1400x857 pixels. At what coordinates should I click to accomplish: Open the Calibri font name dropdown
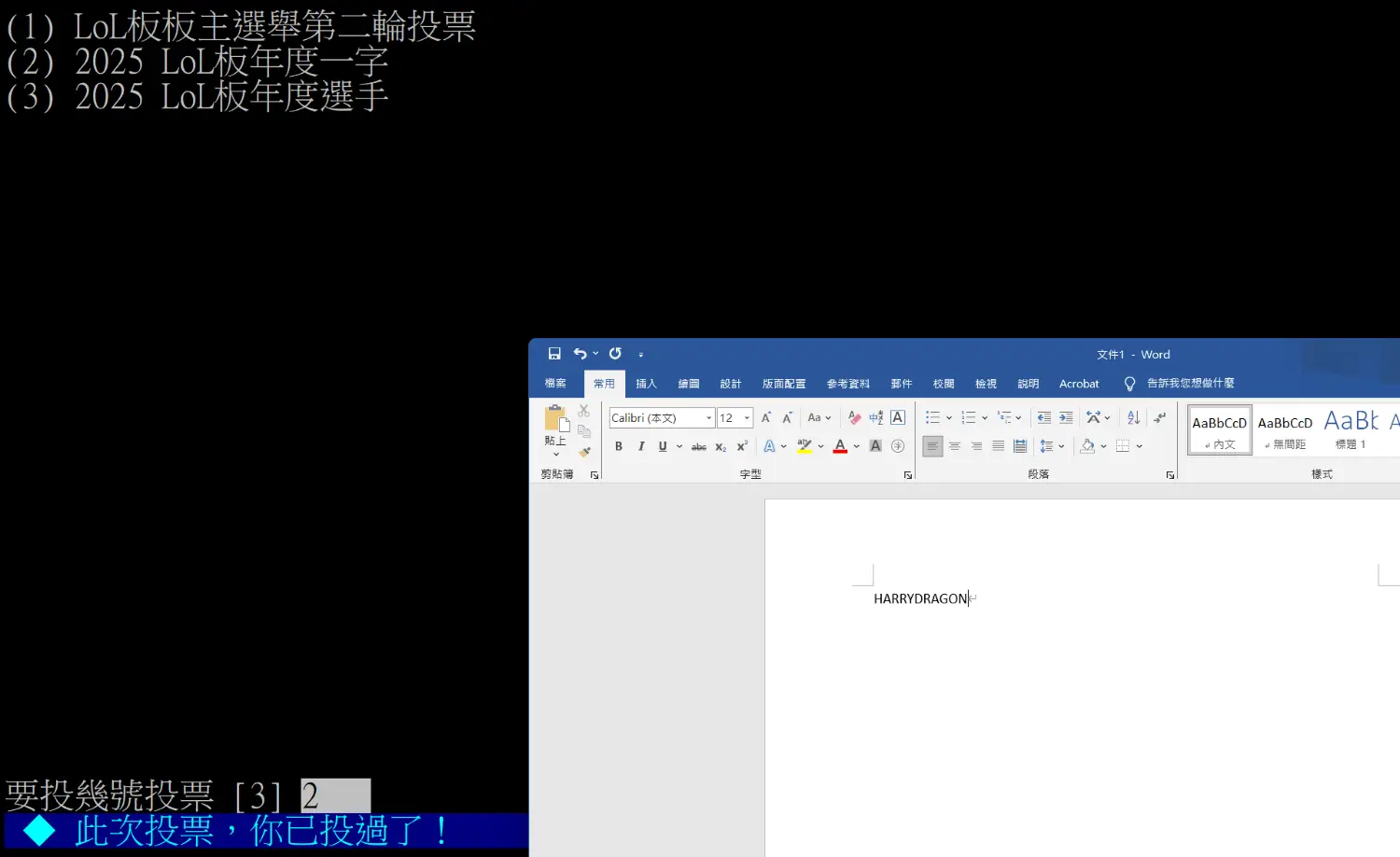708,418
